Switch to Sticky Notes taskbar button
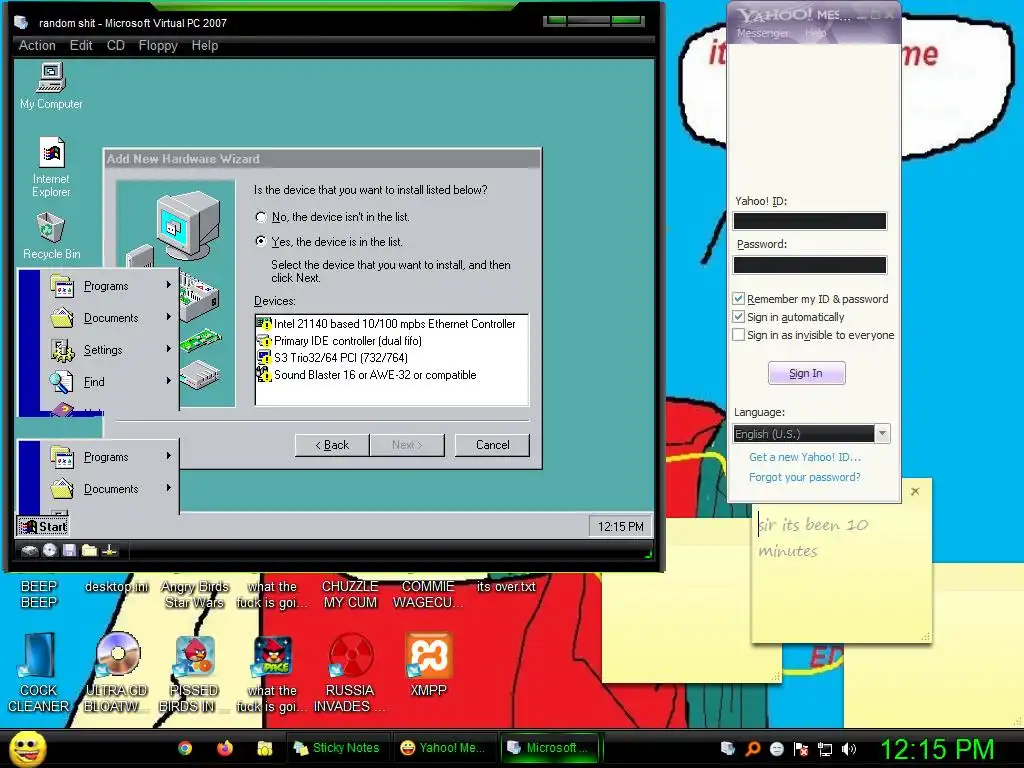This screenshot has width=1024, height=768. [x=338, y=748]
